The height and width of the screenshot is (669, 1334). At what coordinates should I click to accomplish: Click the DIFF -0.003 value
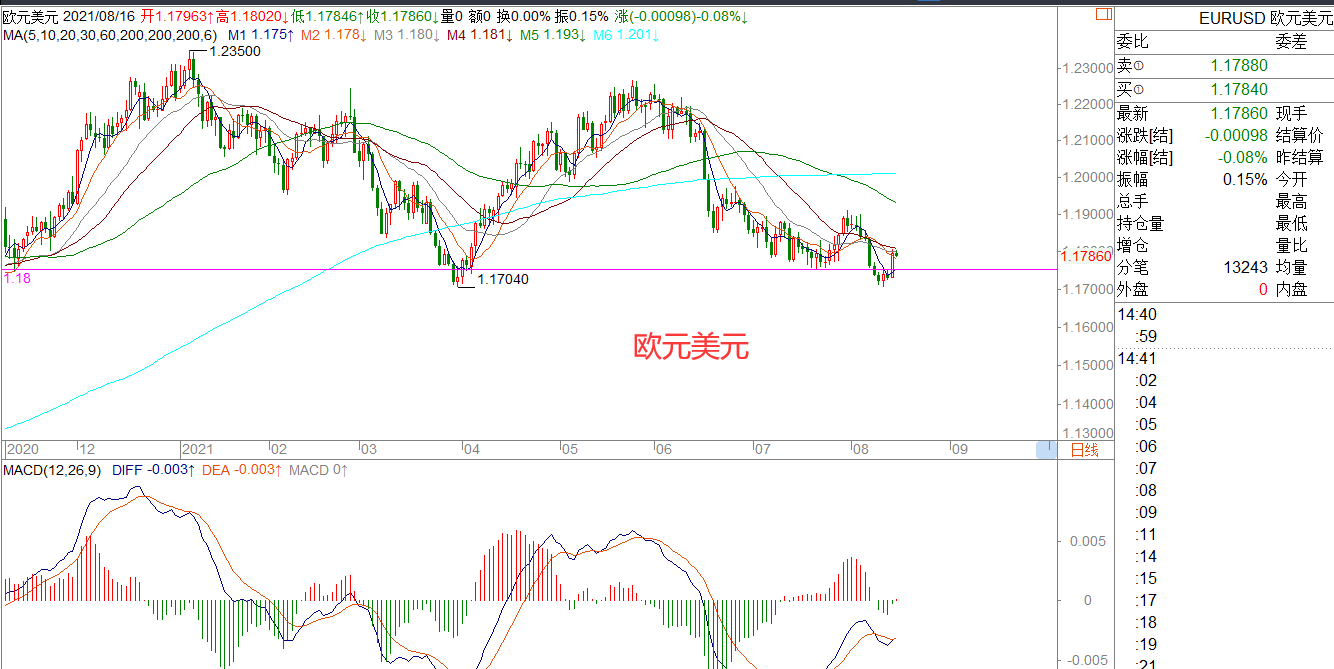tap(152, 469)
